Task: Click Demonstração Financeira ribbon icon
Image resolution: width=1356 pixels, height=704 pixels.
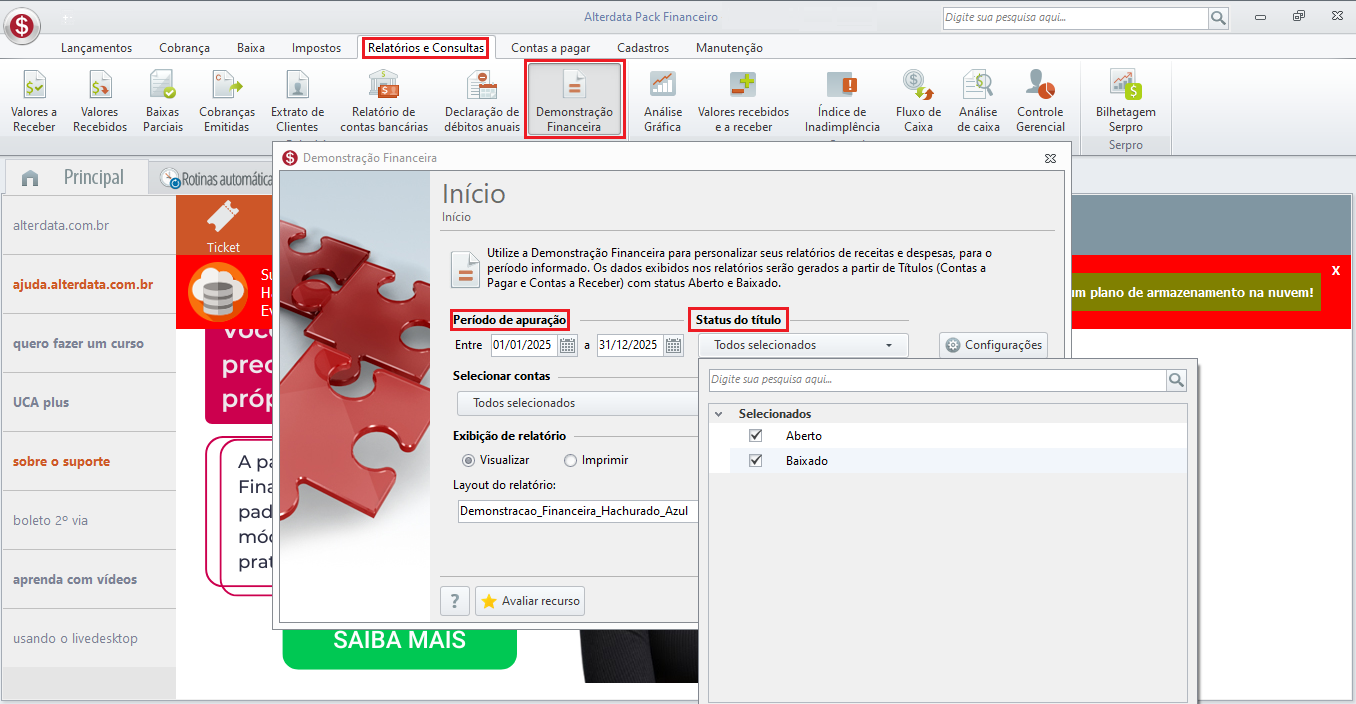Action: tap(574, 101)
